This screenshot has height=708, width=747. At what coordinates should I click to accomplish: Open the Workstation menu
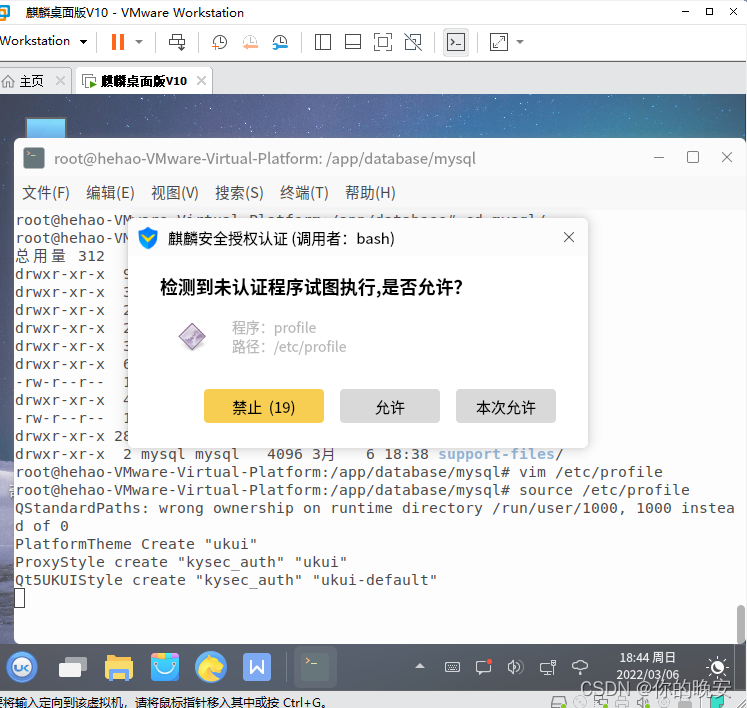coord(43,41)
